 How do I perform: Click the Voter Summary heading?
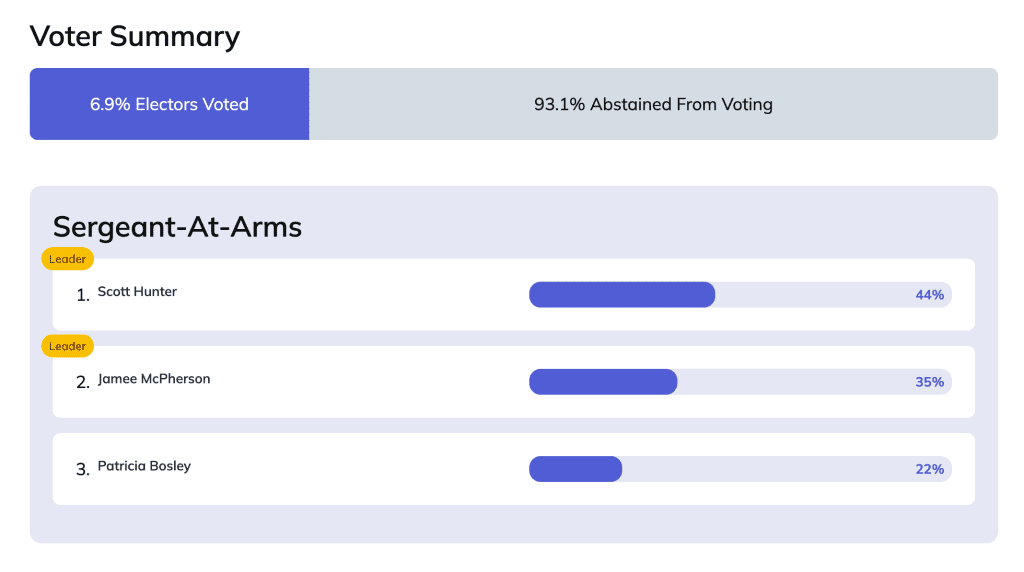pyautogui.click(x=135, y=37)
